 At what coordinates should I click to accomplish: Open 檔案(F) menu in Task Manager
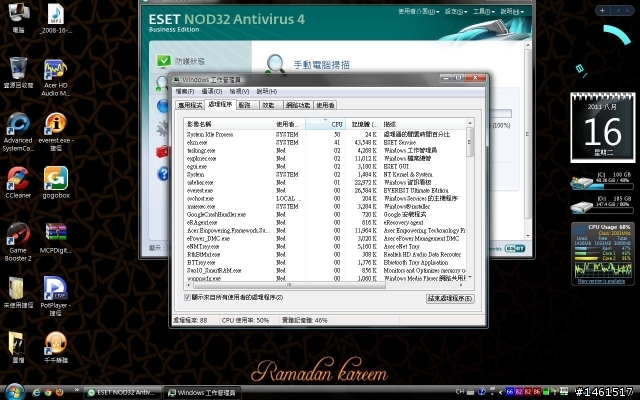coord(185,91)
